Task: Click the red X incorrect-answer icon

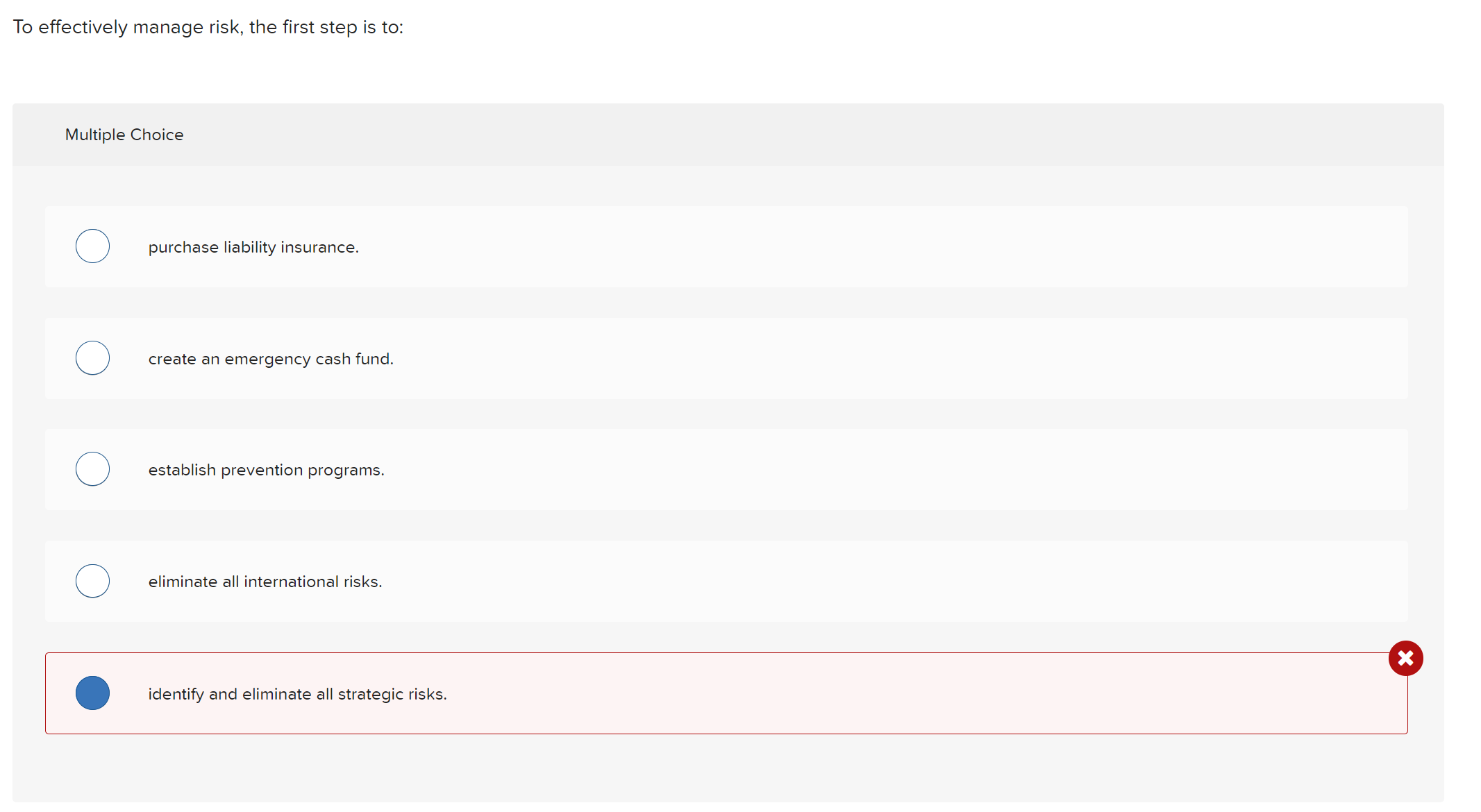Action: pos(1405,658)
